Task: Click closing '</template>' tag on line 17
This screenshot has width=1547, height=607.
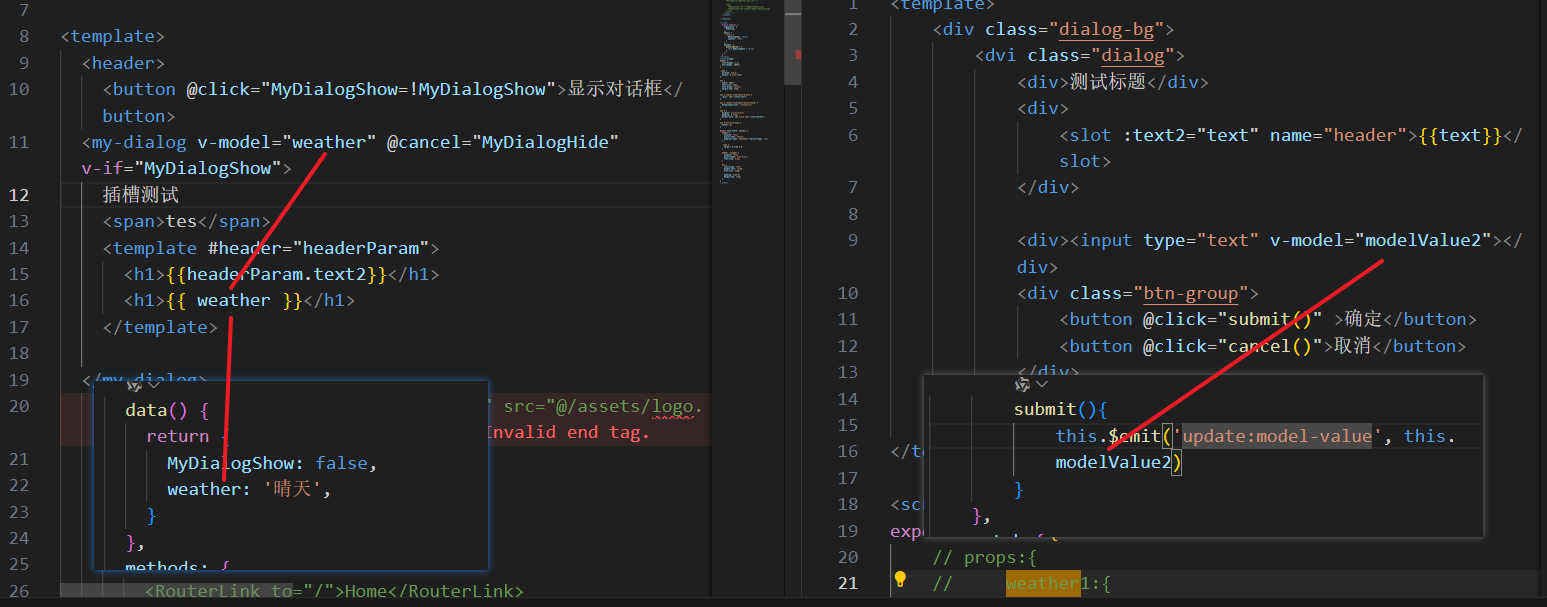Action: coord(160,327)
